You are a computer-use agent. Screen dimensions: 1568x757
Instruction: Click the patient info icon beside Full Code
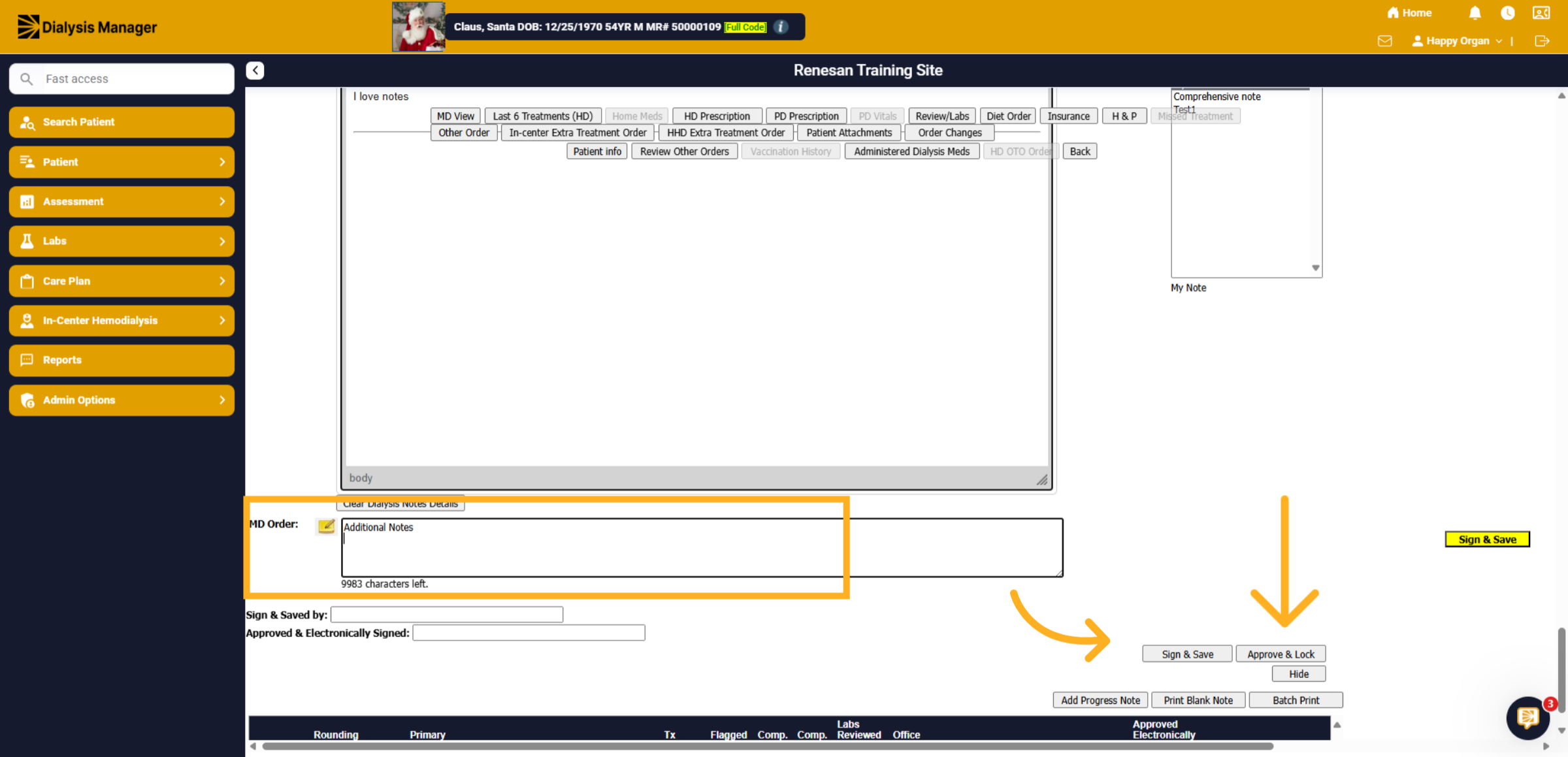click(x=781, y=27)
